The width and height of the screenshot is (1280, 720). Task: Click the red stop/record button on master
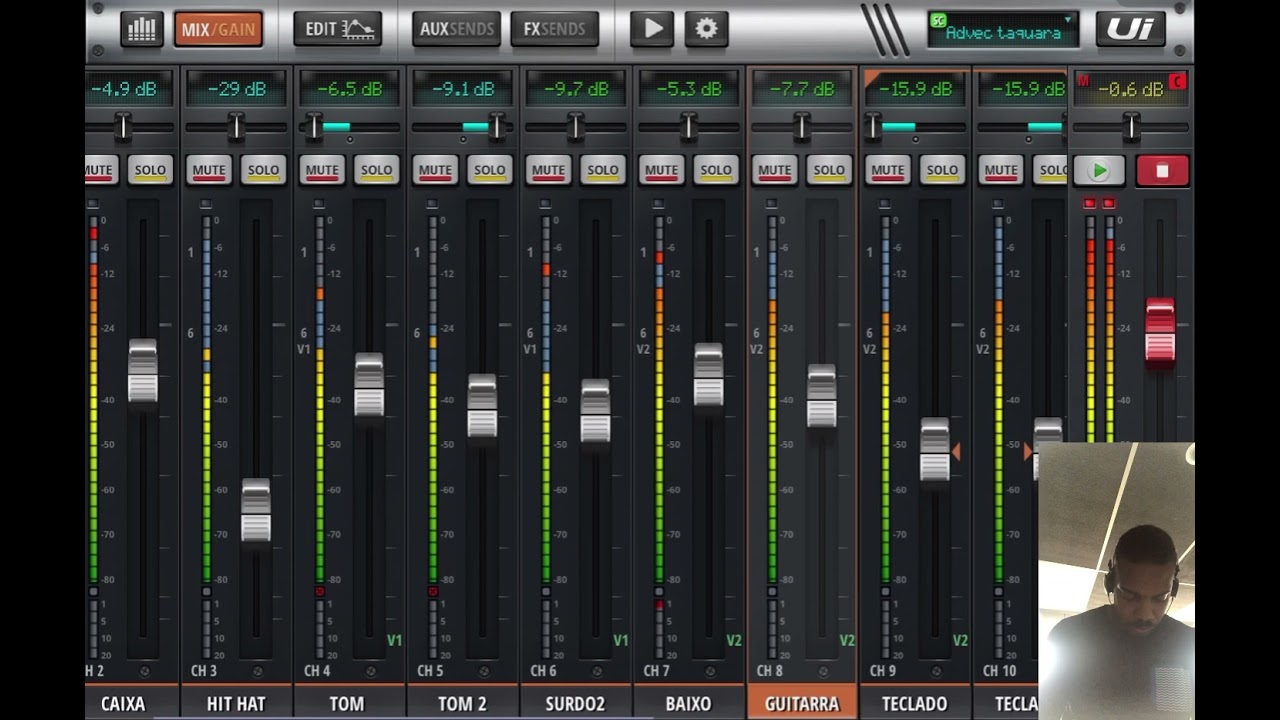coord(1162,171)
